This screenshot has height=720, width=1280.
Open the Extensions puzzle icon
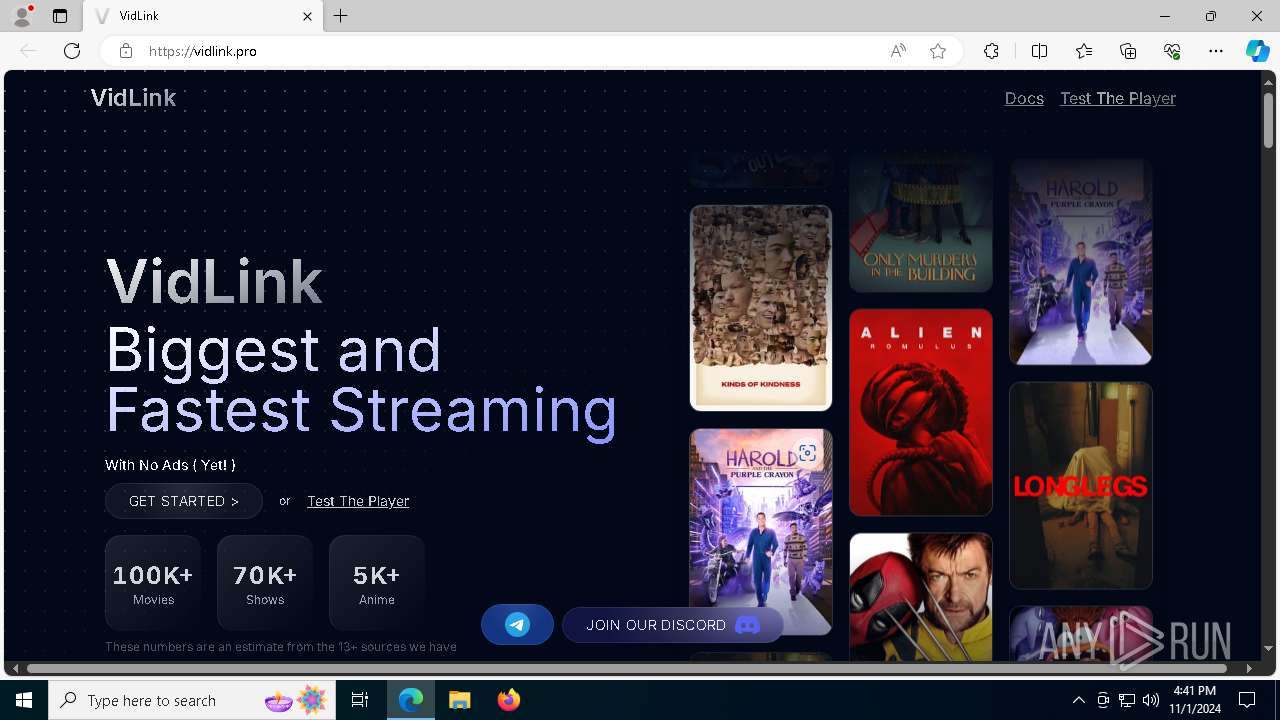(991, 51)
